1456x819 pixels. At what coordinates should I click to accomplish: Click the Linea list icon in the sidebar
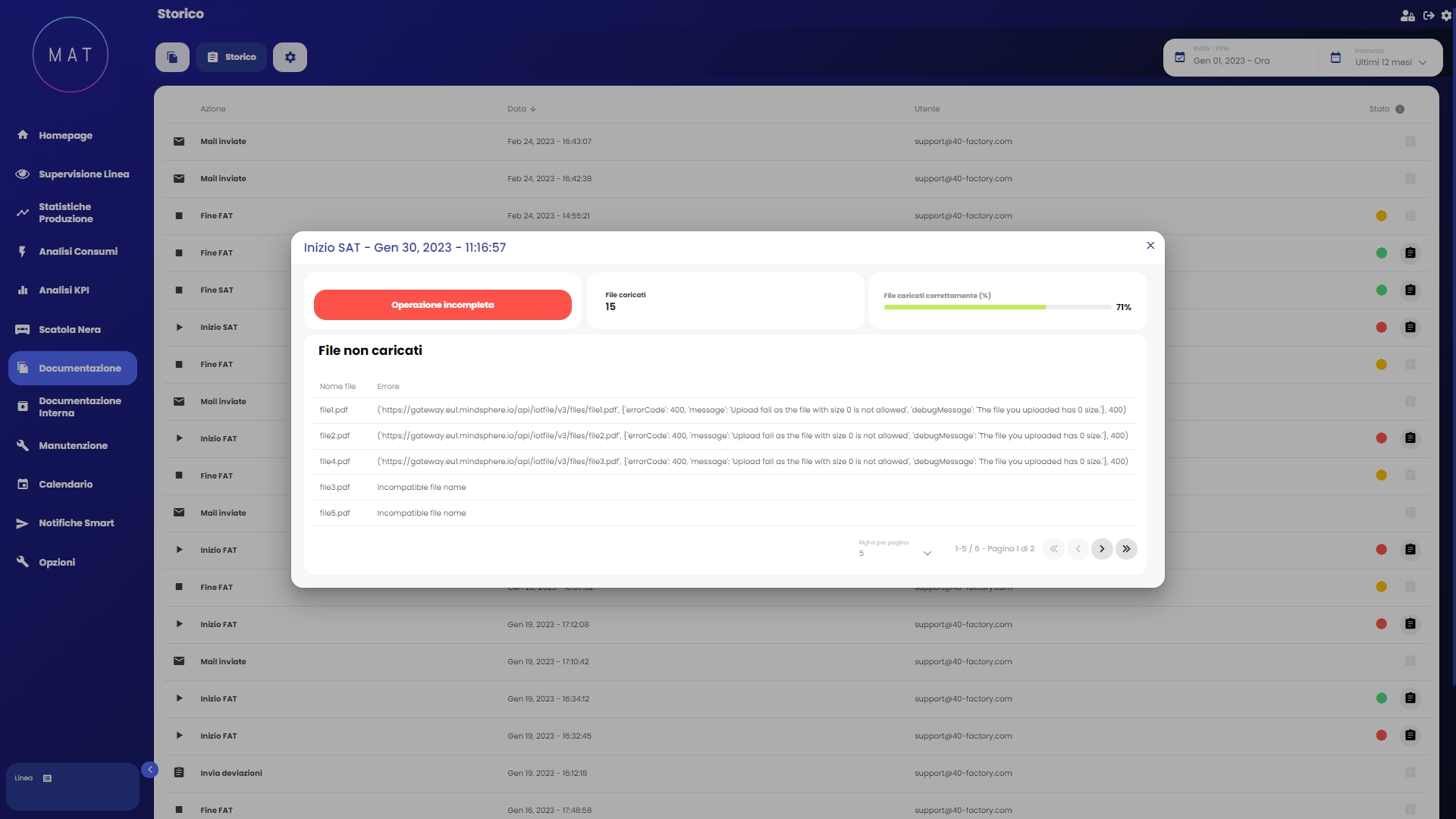coord(47,778)
